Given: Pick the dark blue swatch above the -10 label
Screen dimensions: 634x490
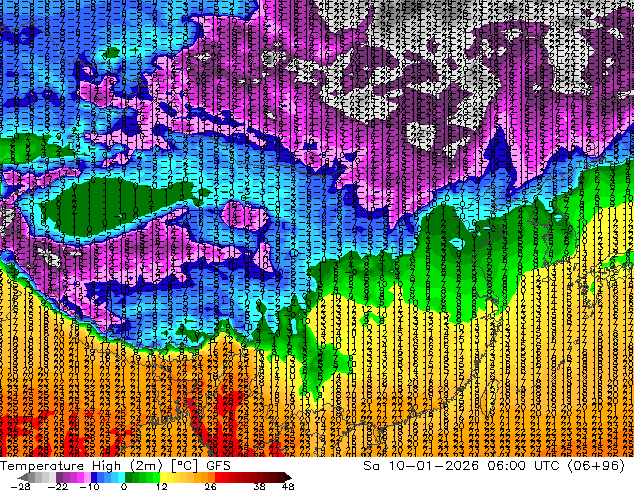Looking at the screenshot, I should click(x=94, y=477).
